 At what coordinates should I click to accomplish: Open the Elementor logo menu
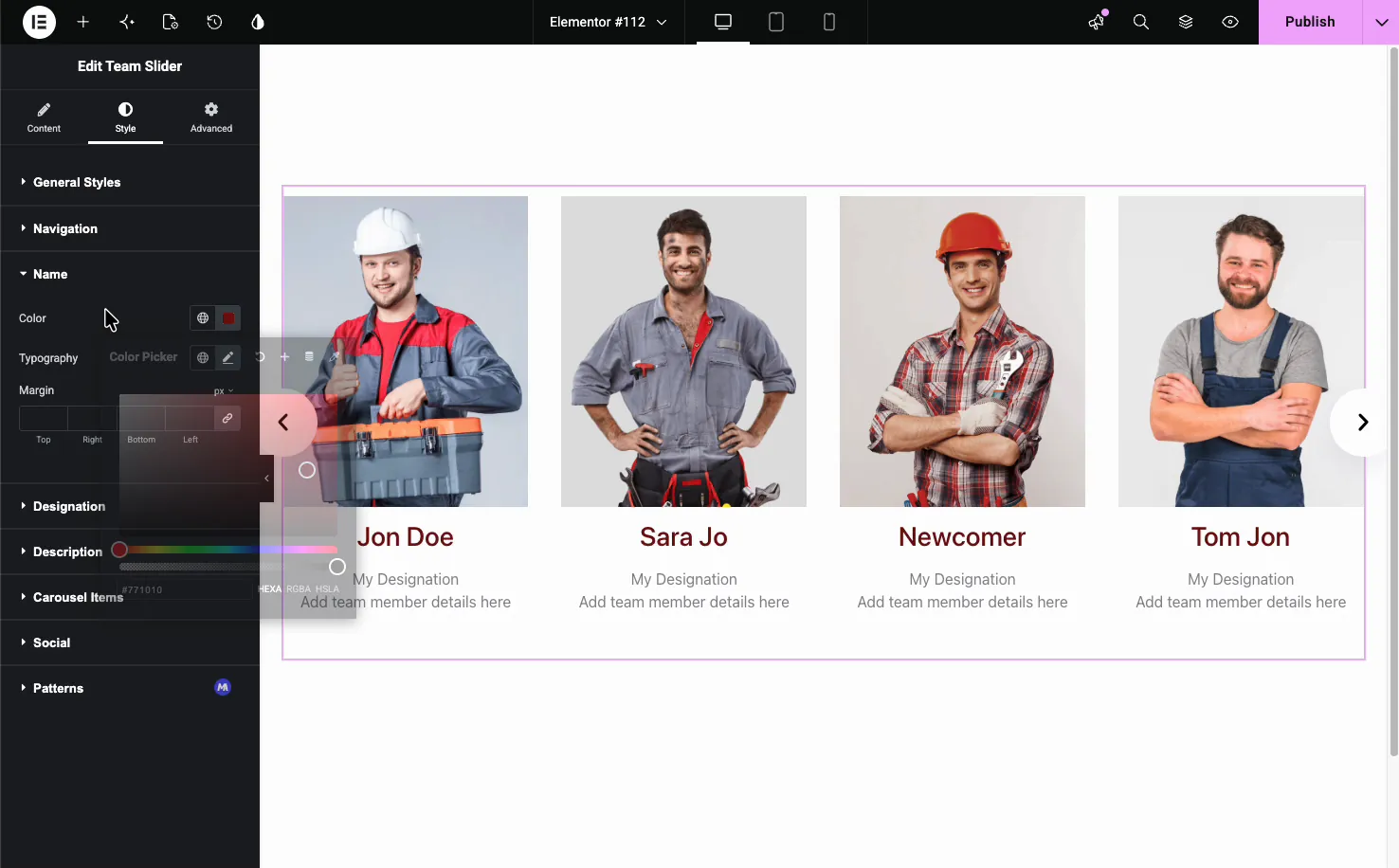click(x=39, y=22)
